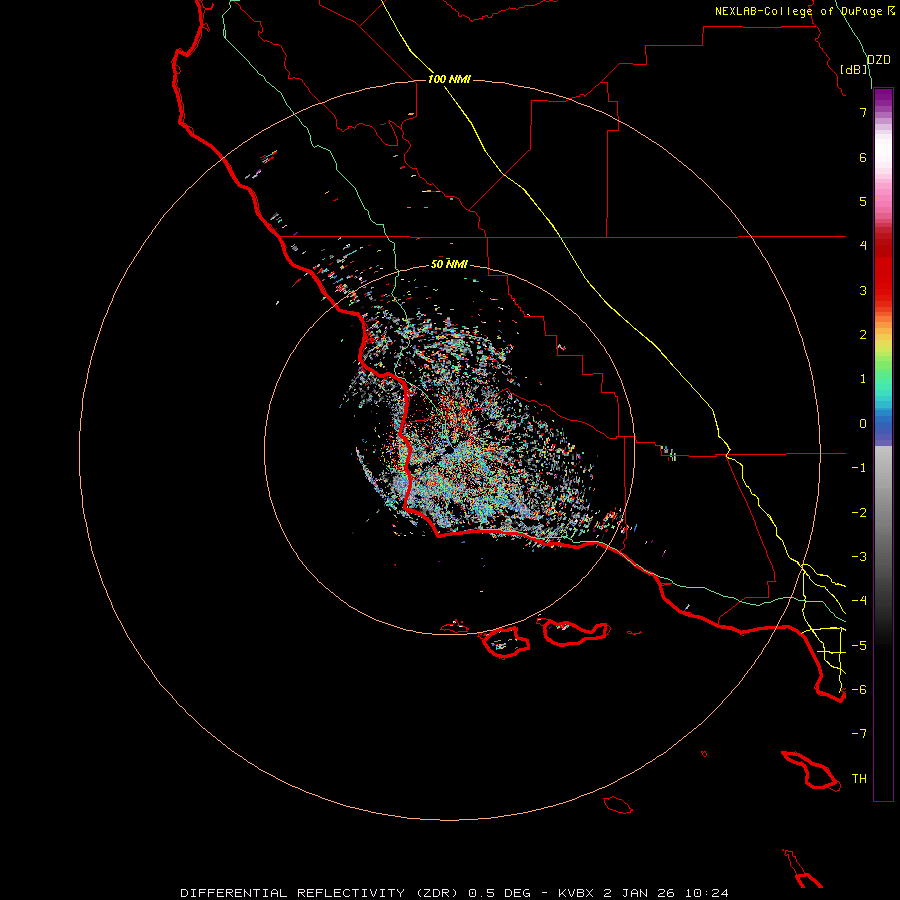Click the '-6' value on color scale

859,690
